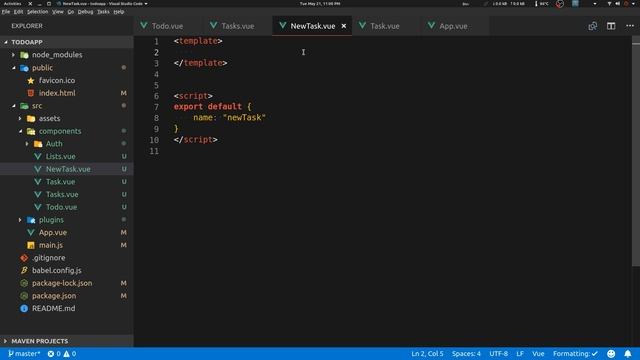Open the .gitignore file
This screenshot has height=360, width=640.
coord(49,258)
